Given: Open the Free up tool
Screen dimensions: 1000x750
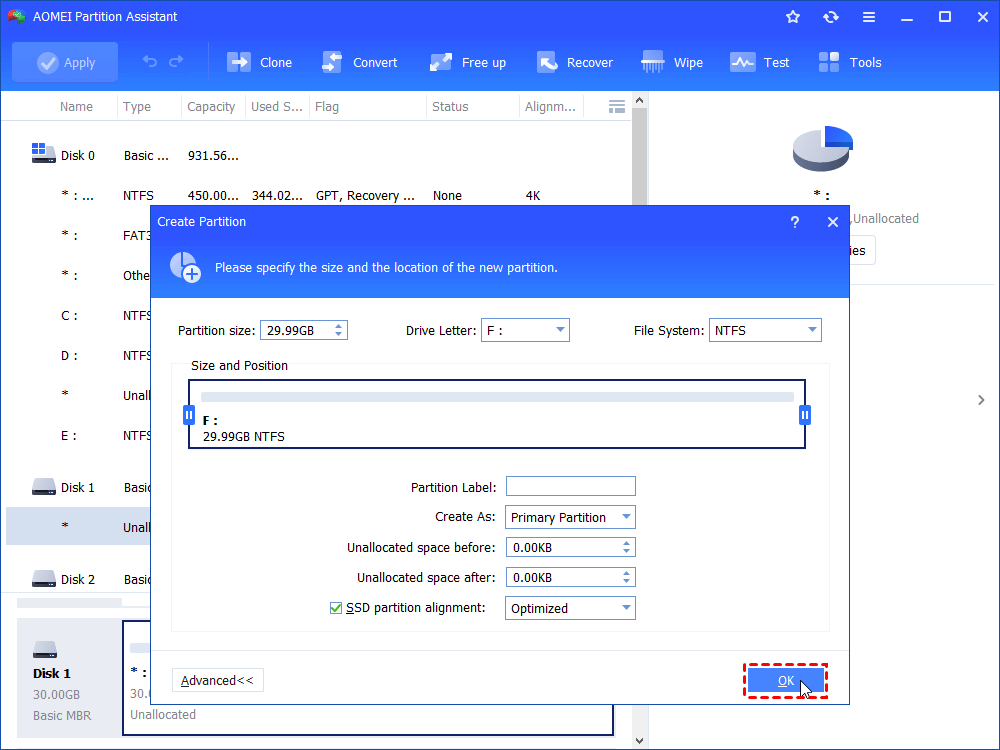Looking at the screenshot, I should [x=467, y=62].
